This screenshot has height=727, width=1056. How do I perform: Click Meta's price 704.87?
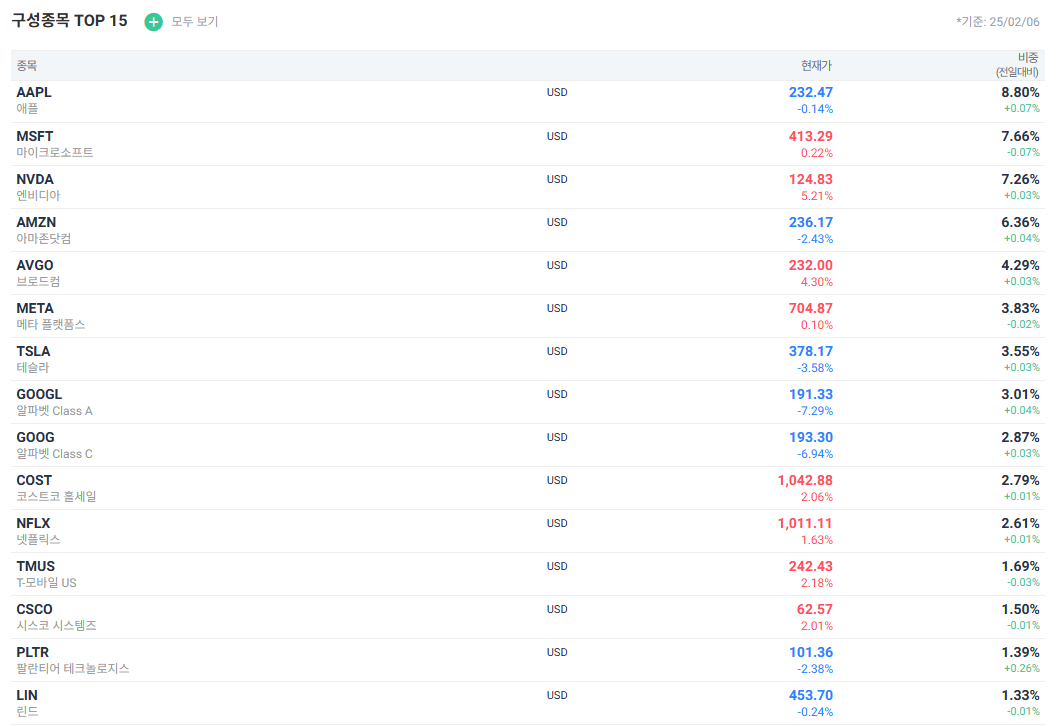coord(811,309)
